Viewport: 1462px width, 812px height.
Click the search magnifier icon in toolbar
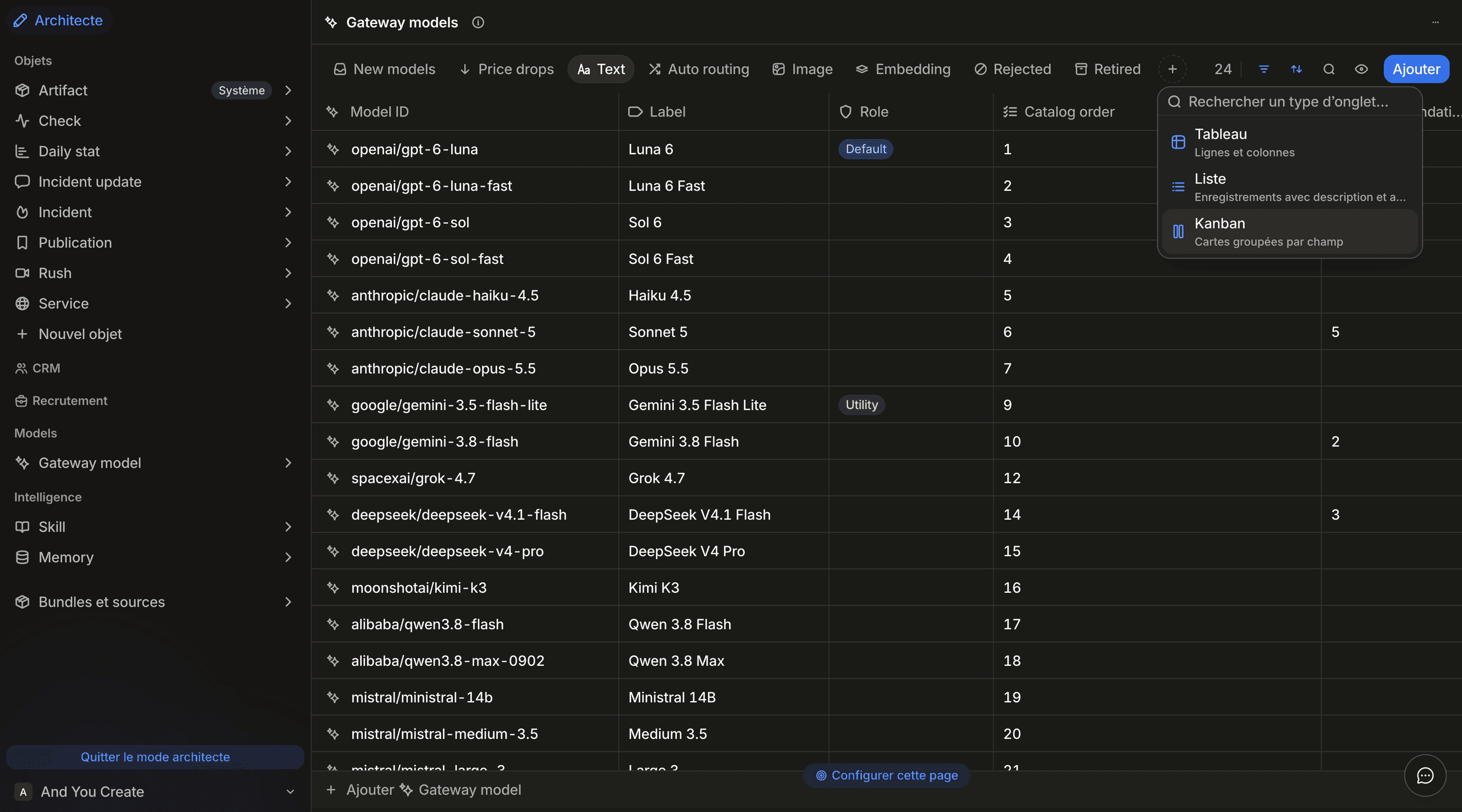tap(1329, 69)
